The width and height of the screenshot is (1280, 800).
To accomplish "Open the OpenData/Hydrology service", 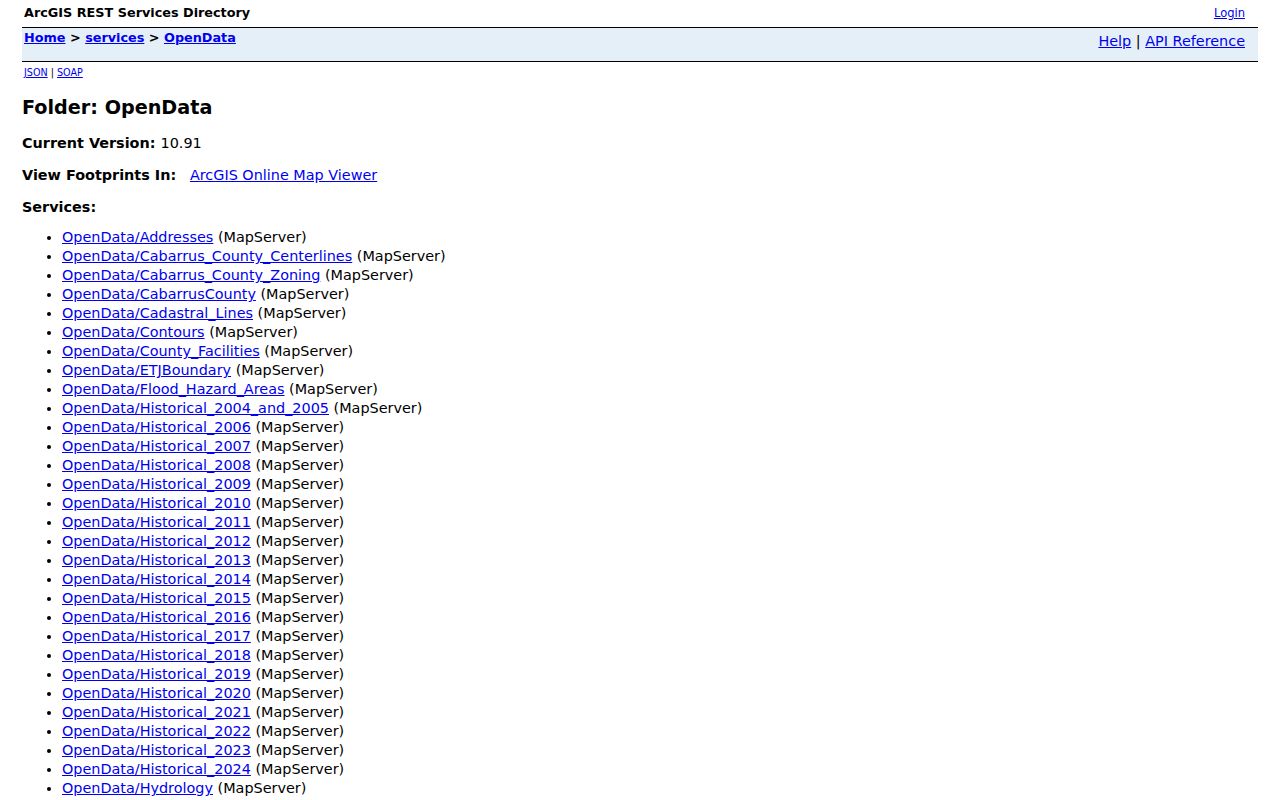I will (x=137, y=788).
